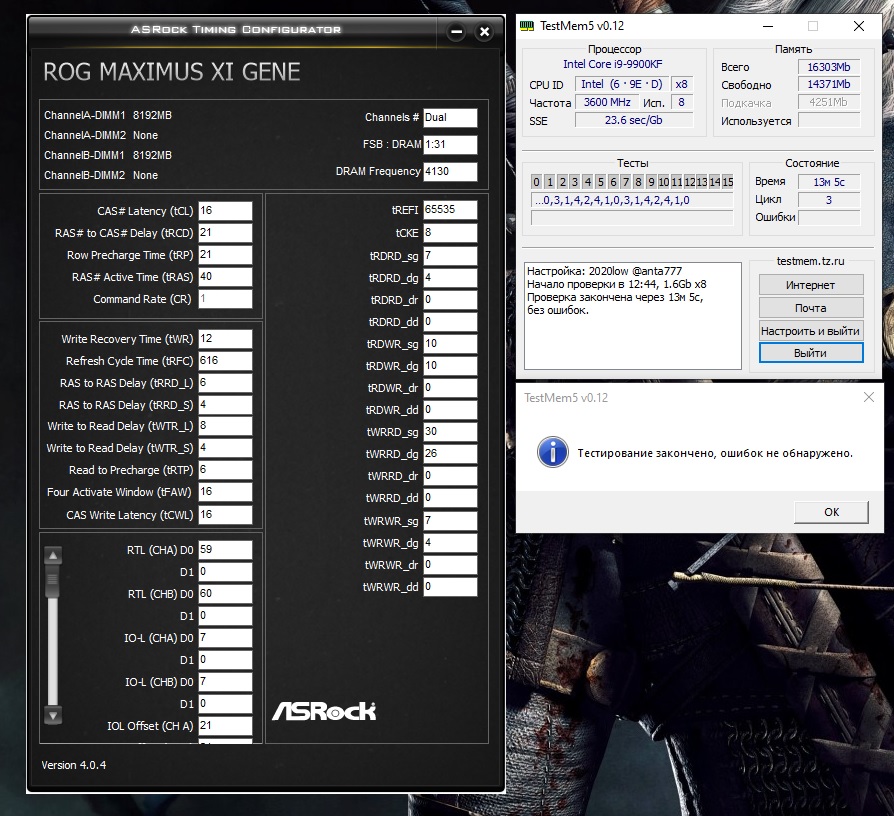
Task: Click the tREFI value field
Action: point(450,210)
